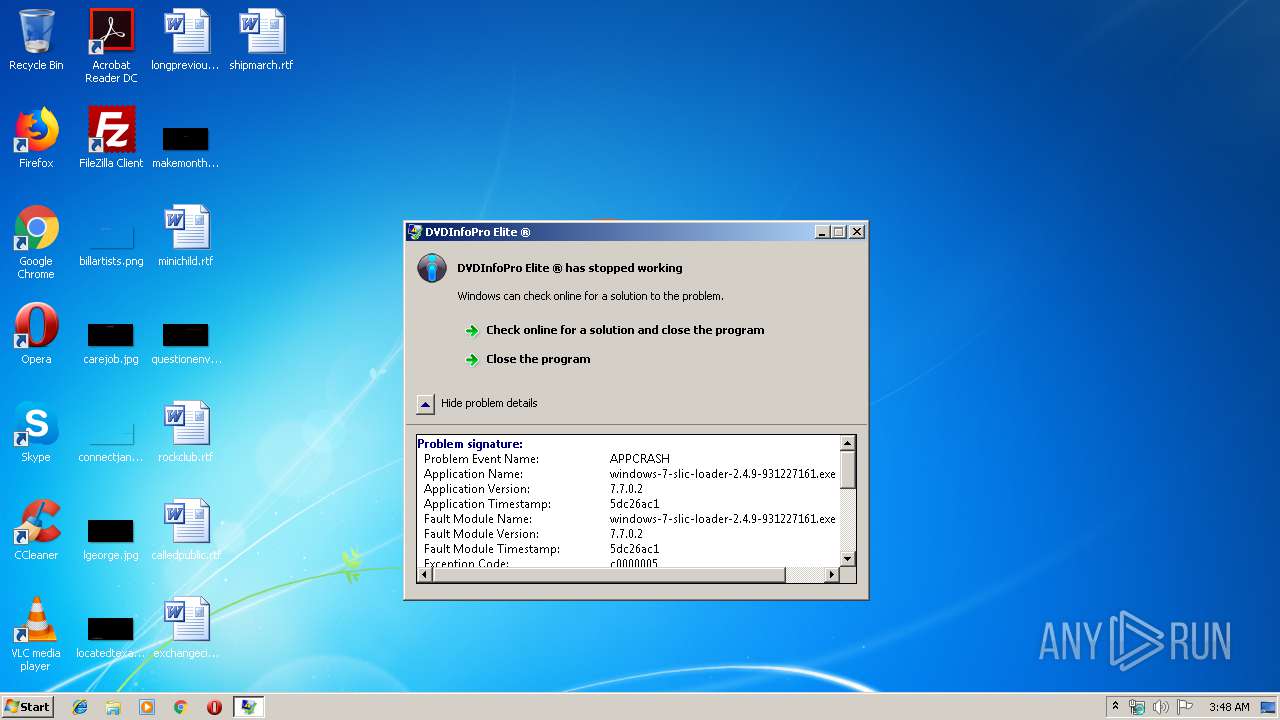The width and height of the screenshot is (1280, 720).
Task: Select Application Timestamp value 5dc26ac1
Action: click(x=634, y=504)
